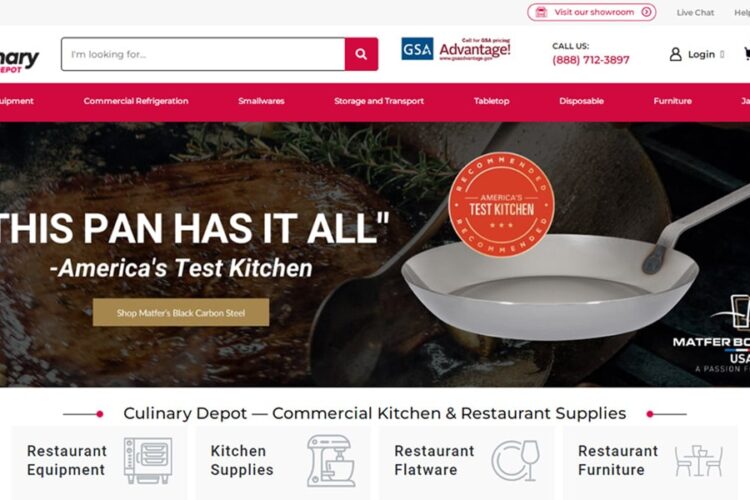Click the magnifier search button
The width and height of the screenshot is (750, 500).
coord(361,54)
